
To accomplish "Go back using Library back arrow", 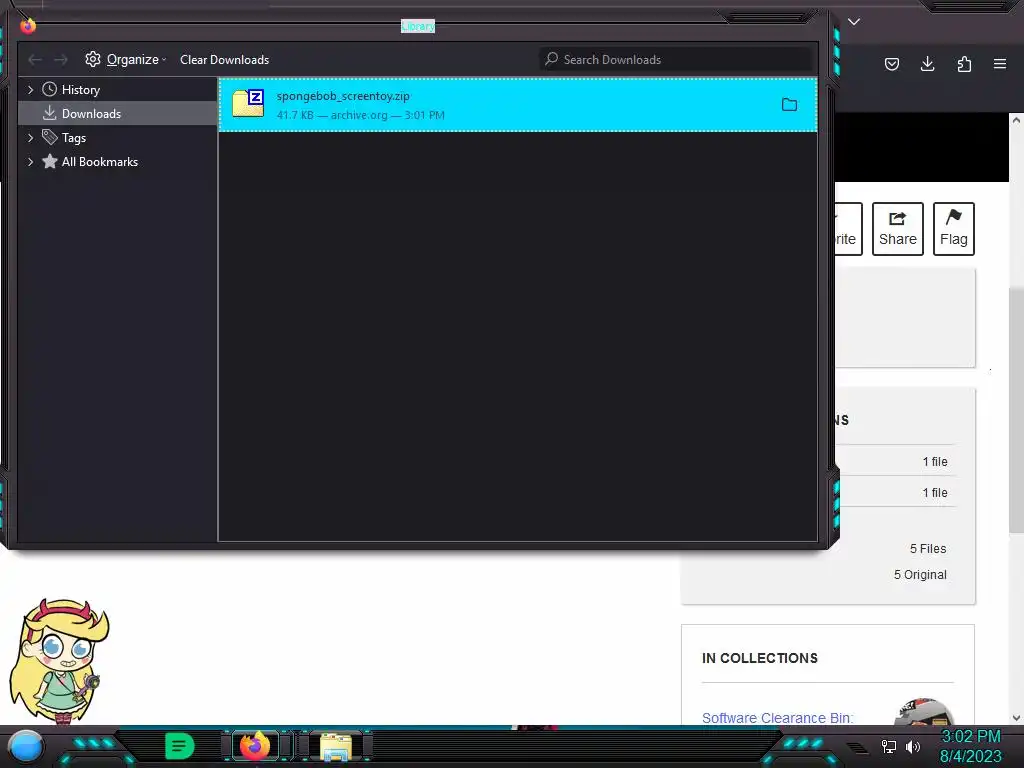I will coord(35,59).
